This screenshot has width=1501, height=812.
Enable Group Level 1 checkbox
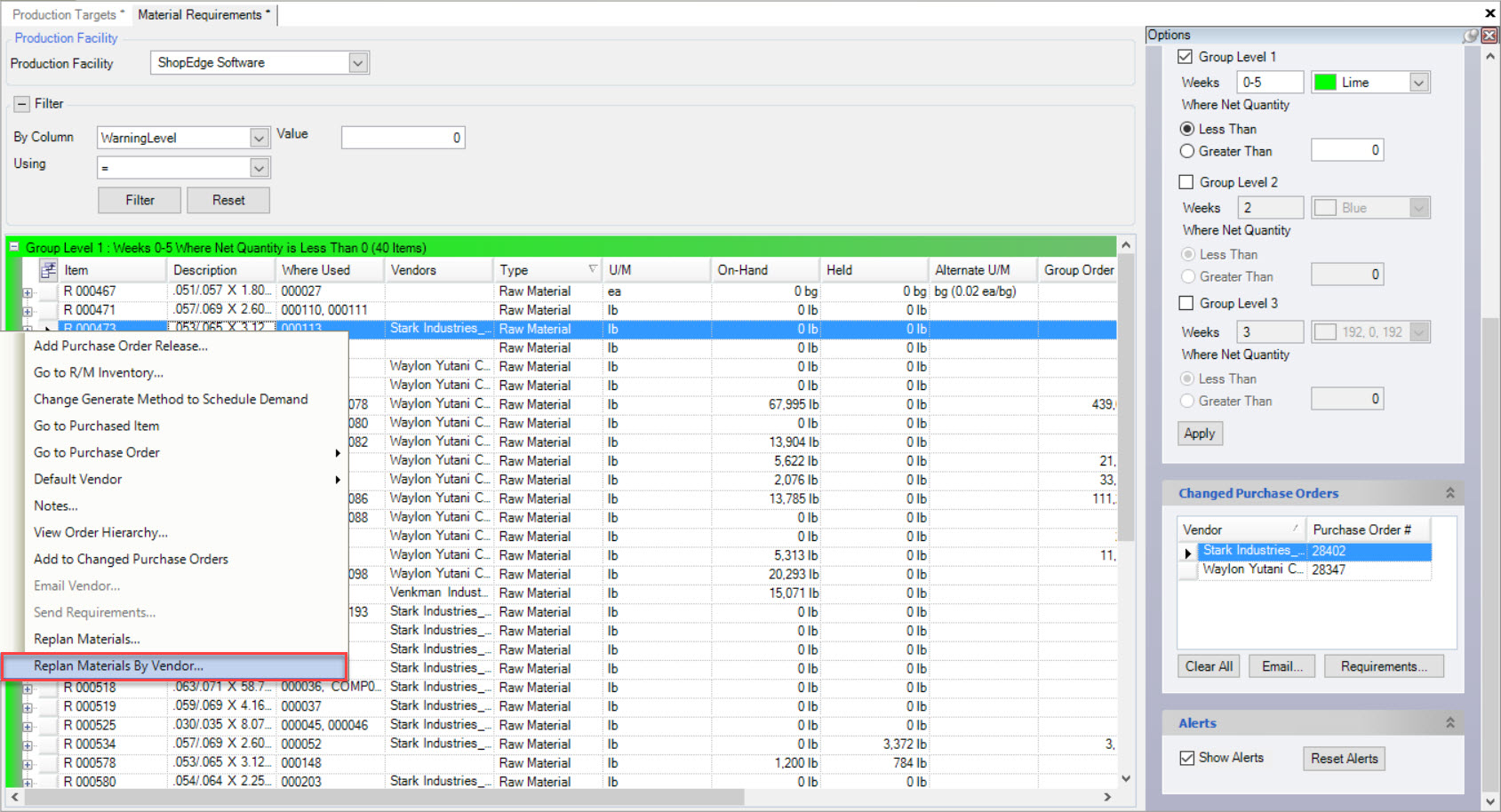pyautogui.click(x=1185, y=57)
